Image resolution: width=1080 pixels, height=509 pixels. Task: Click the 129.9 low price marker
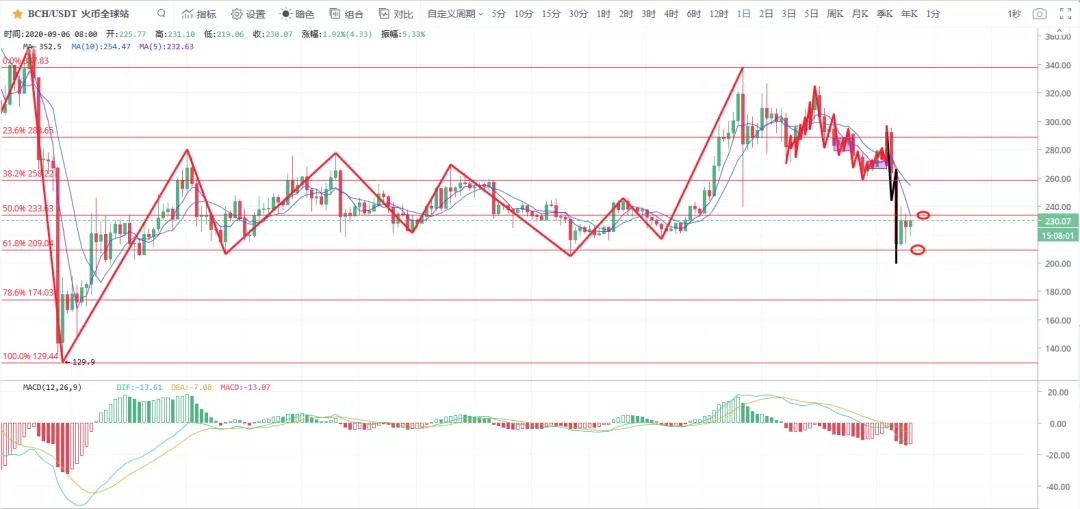tap(83, 362)
